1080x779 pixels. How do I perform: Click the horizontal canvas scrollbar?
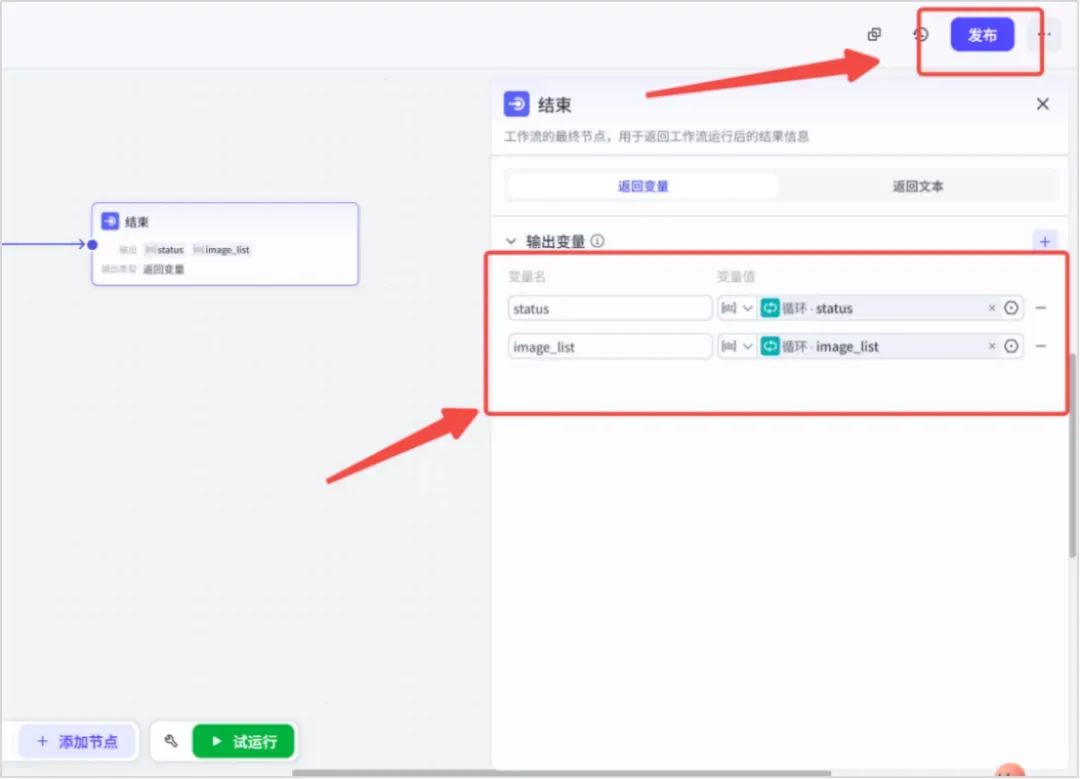click(x=561, y=773)
